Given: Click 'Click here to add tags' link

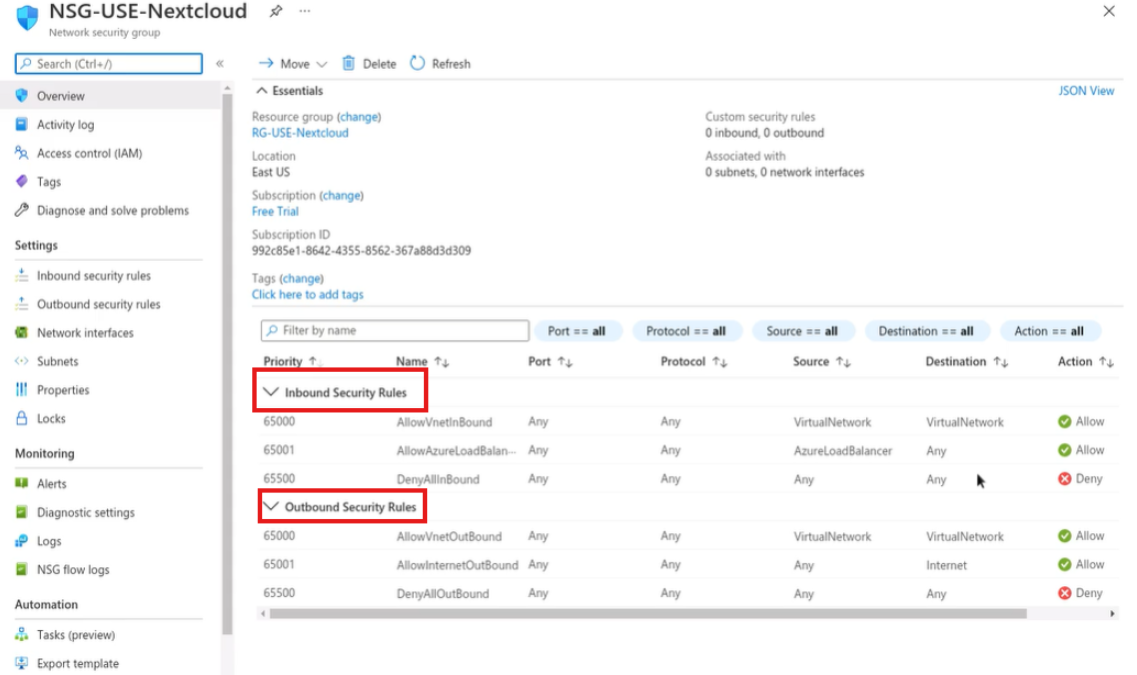Looking at the screenshot, I should pos(307,294).
